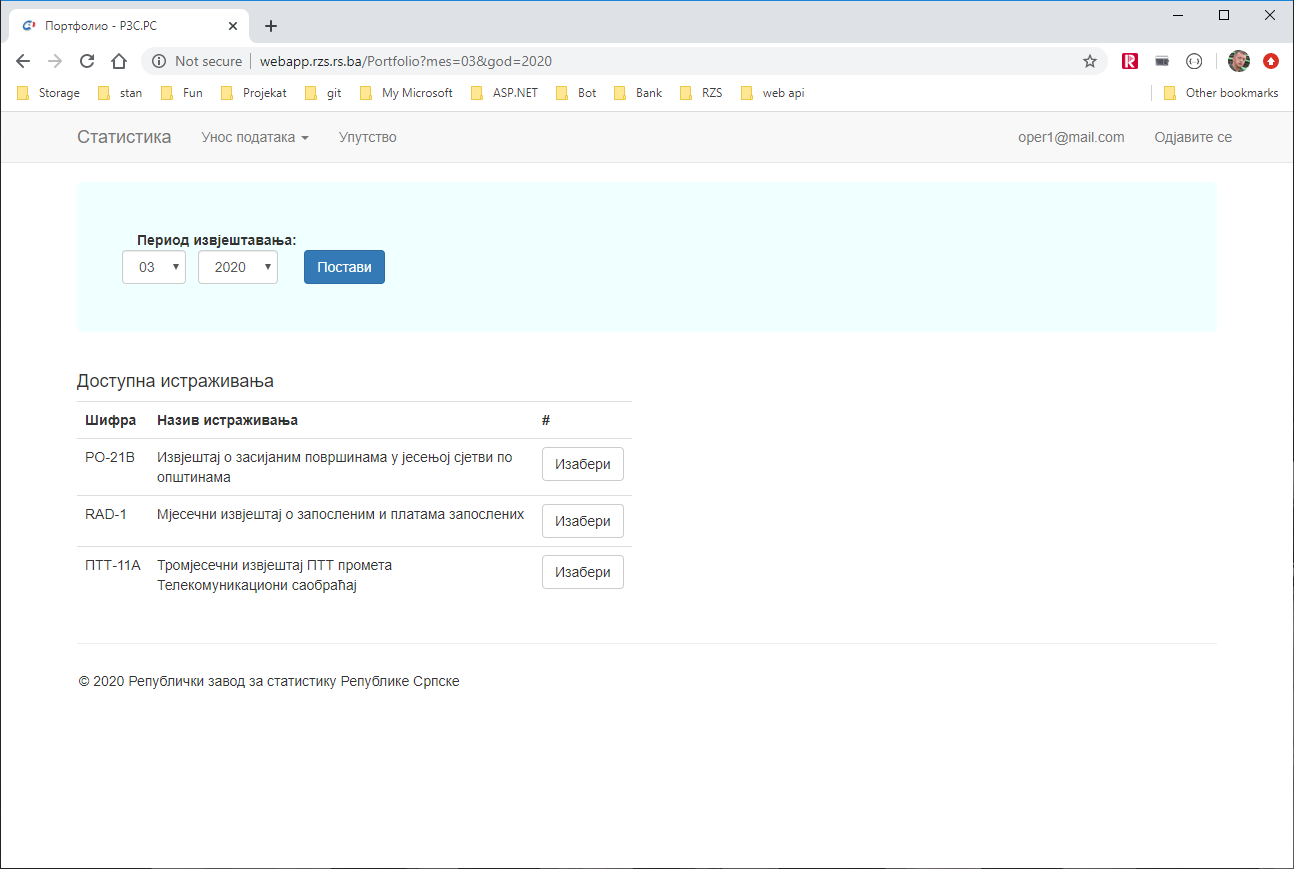The image size is (1294, 869).
Task: Click the Одјавите се logout link
Action: tap(1192, 137)
